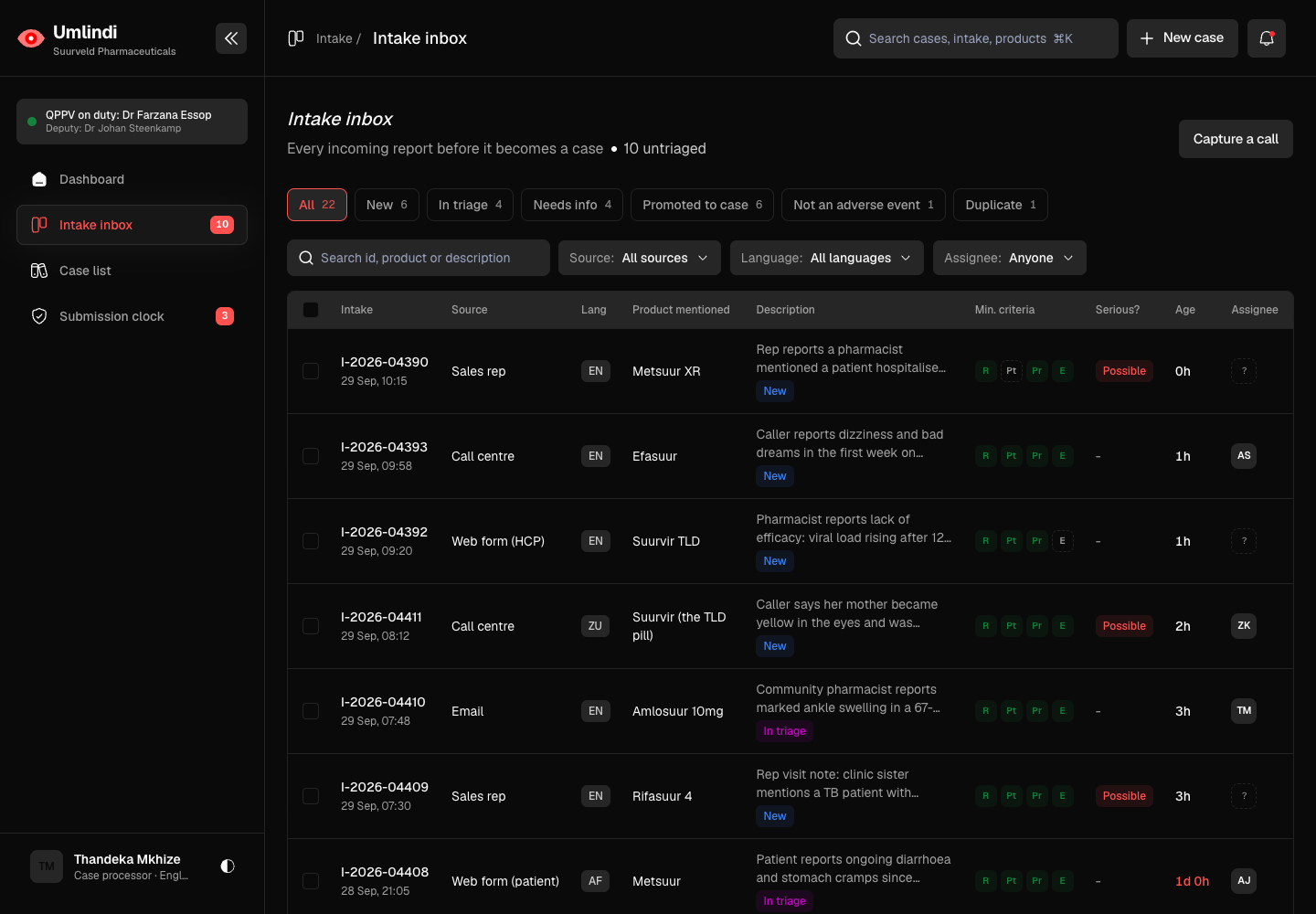Switch to the Promoted to case tab
The width and height of the screenshot is (1316, 914).
pyautogui.click(x=702, y=205)
